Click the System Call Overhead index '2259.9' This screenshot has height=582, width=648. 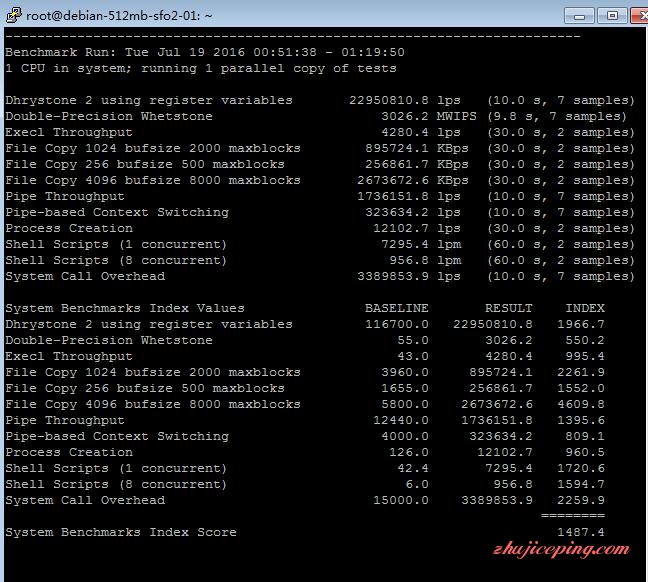(x=581, y=501)
